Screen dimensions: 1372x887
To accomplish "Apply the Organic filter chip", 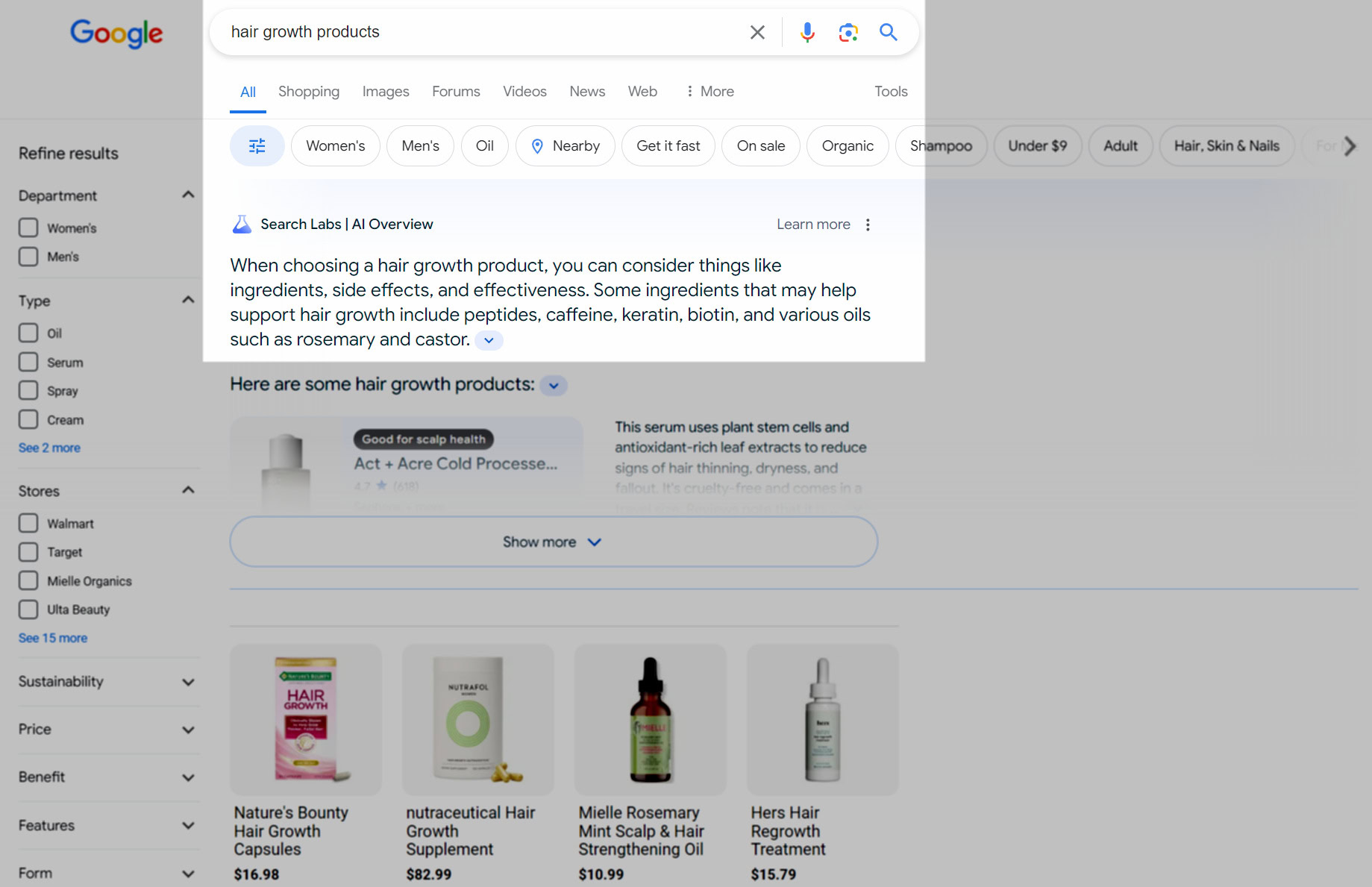I will [848, 146].
